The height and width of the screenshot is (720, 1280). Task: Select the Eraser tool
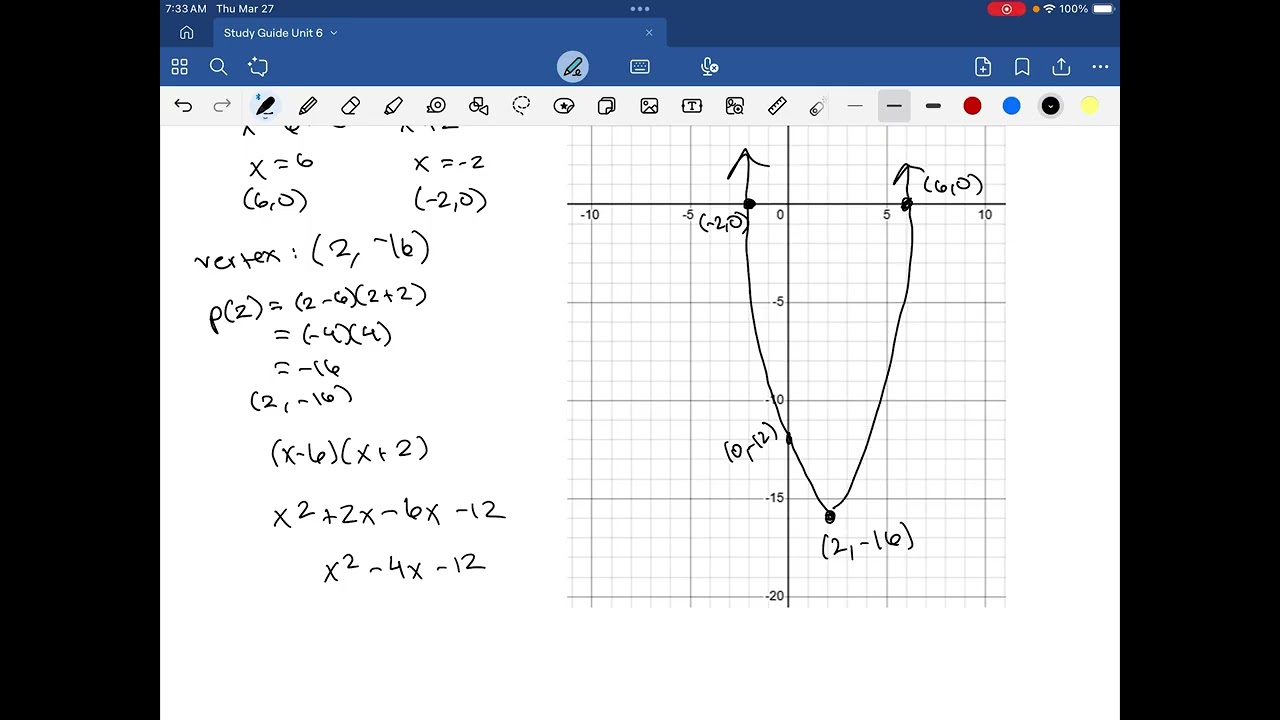point(350,106)
